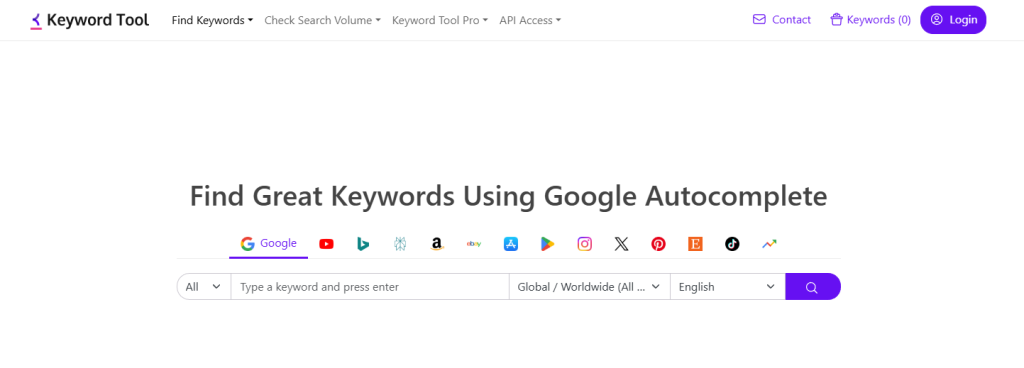Open the Check Search Volume menu
This screenshot has height=368, width=1024.
[x=322, y=20]
